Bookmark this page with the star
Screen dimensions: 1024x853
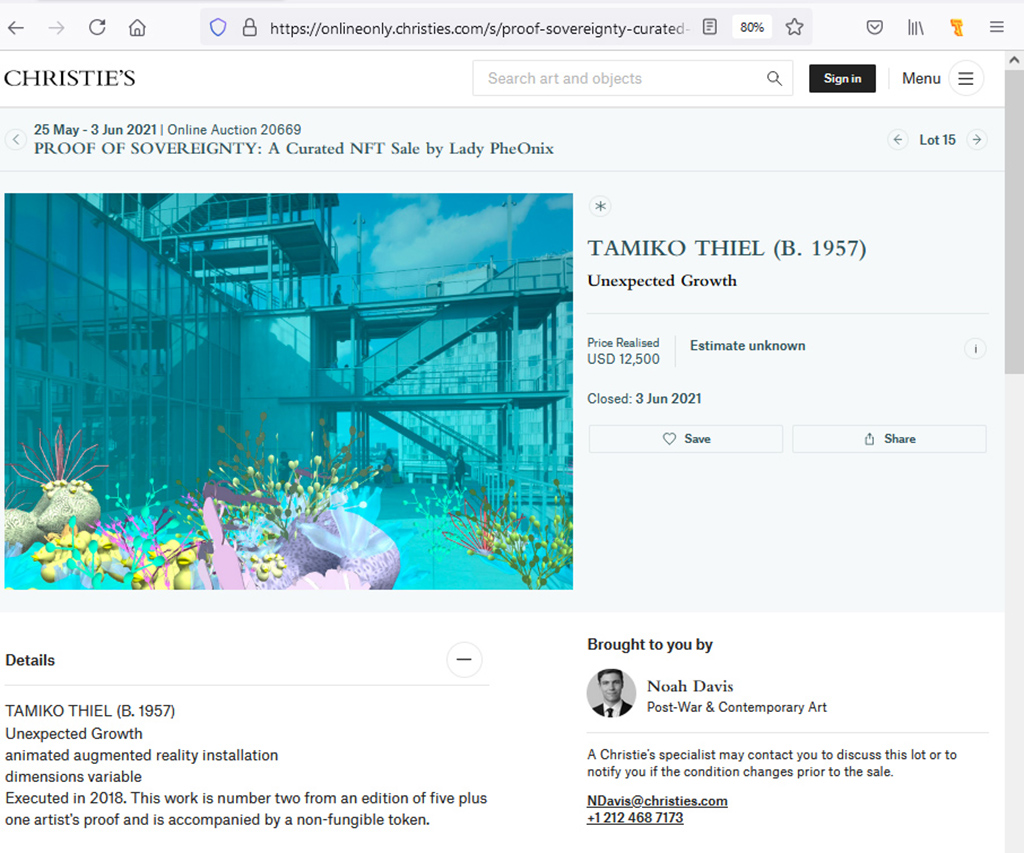pos(794,27)
